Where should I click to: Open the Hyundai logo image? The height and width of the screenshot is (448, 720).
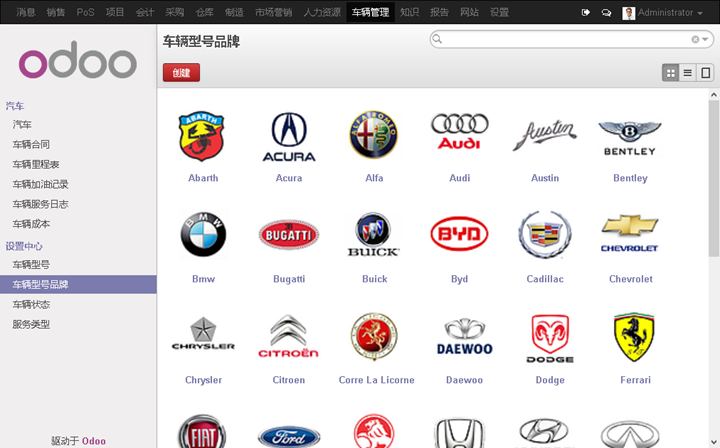coord(544,432)
